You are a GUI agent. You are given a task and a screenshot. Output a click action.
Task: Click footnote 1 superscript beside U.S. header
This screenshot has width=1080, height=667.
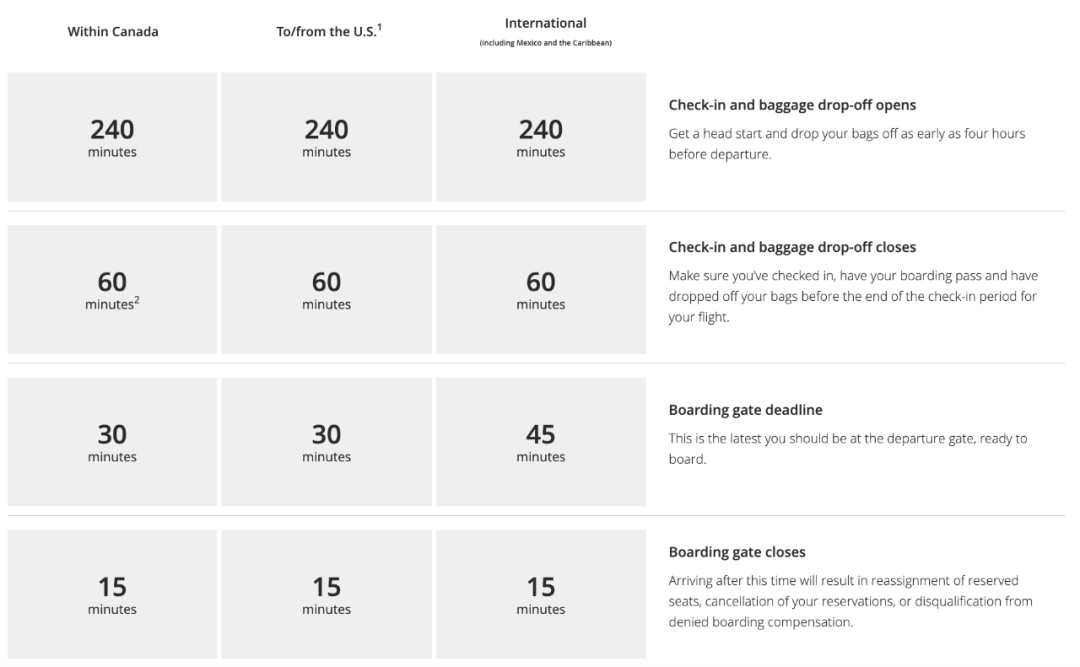(380, 28)
